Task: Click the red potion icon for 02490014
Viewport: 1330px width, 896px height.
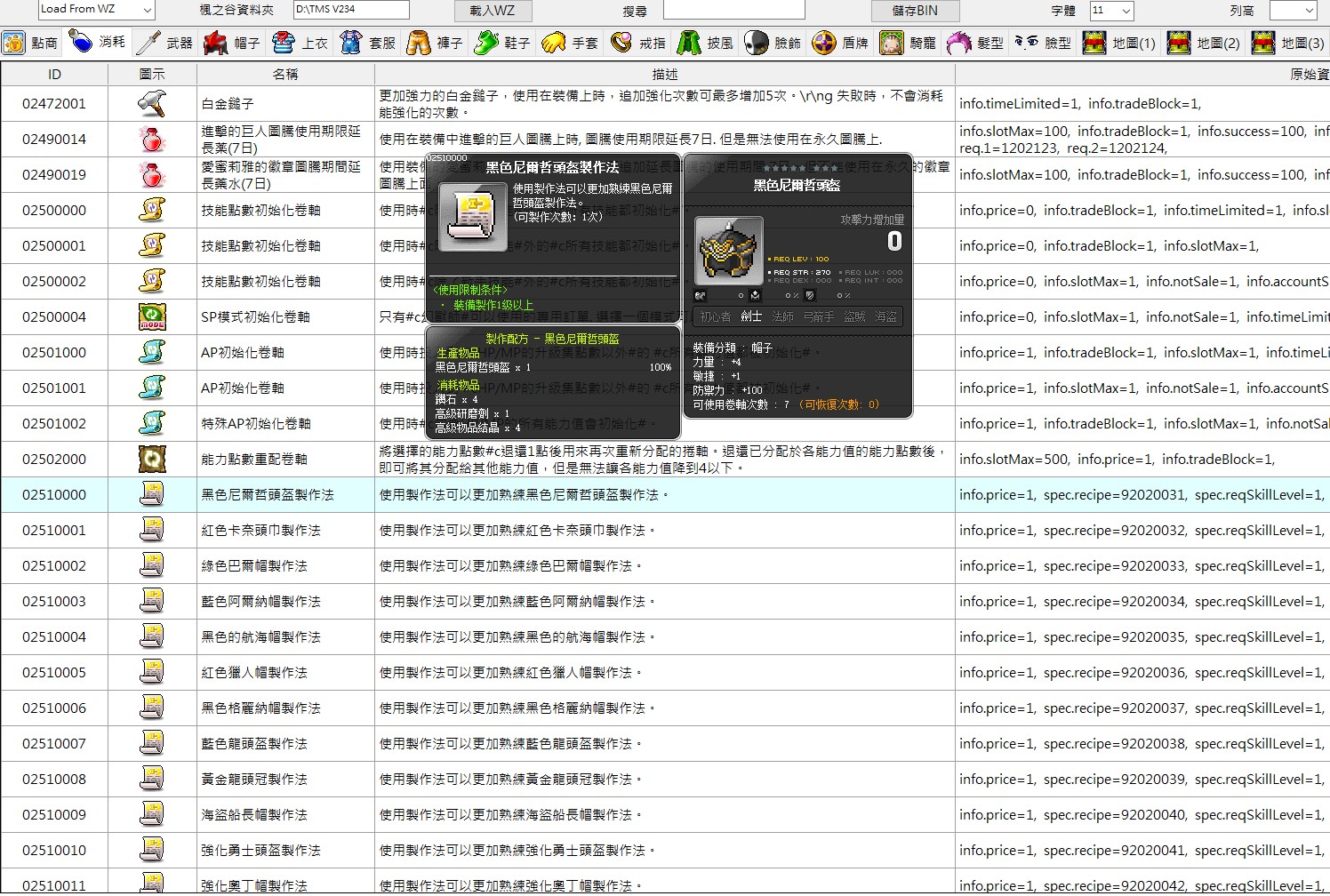Action: (152, 140)
